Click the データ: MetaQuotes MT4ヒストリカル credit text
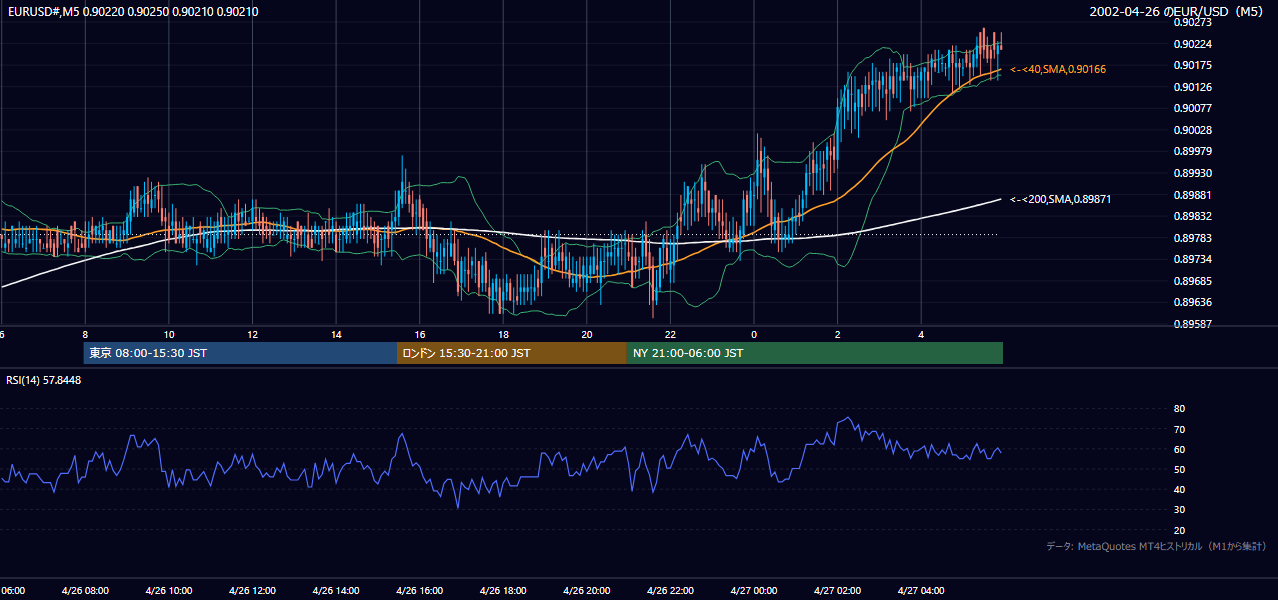The width and height of the screenshot is (1278, 600). [1156, 546]
